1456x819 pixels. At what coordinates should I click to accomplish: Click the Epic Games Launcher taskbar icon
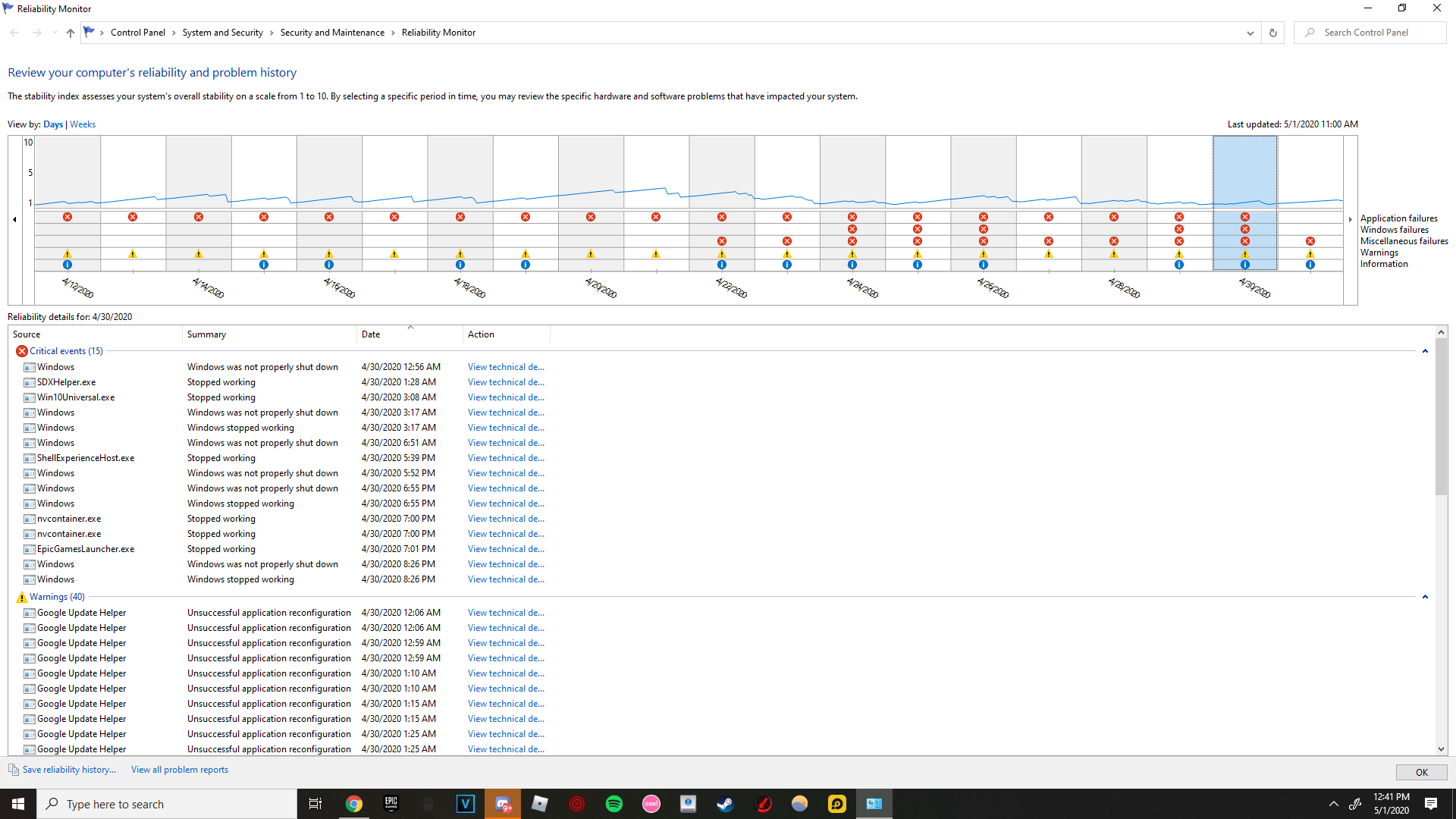click(390, 803)
